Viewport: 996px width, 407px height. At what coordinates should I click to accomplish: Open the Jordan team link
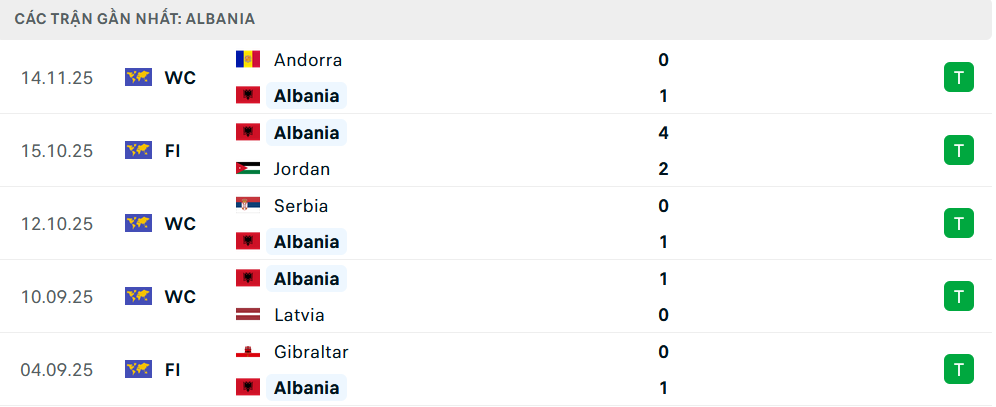tap(301, 169)
